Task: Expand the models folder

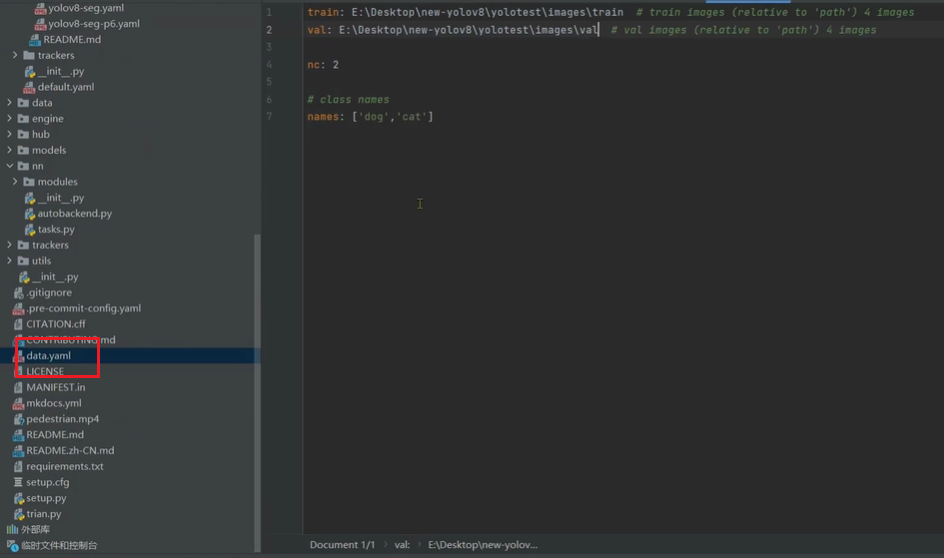Action: [10, 150]
